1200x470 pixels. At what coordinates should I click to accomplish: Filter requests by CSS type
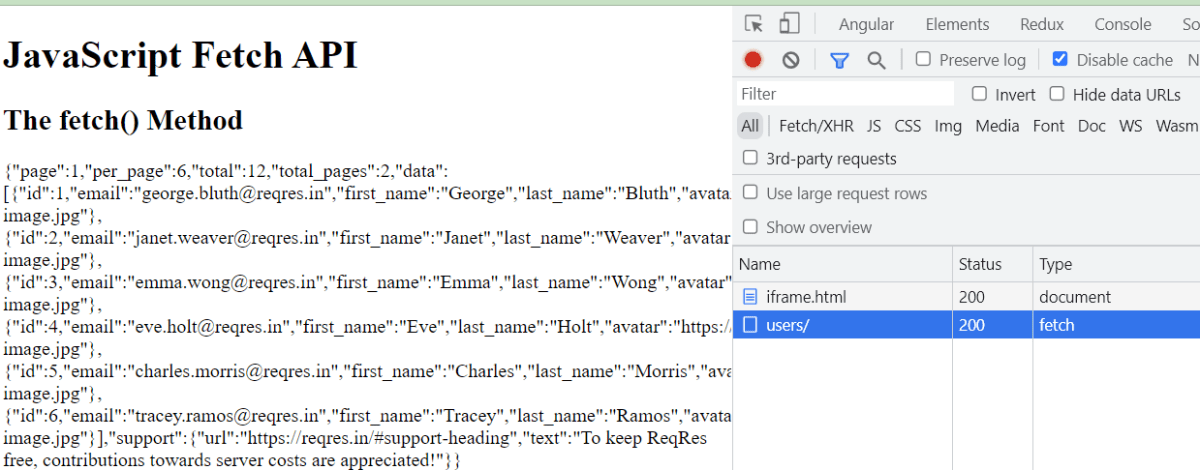coord(908,126)
